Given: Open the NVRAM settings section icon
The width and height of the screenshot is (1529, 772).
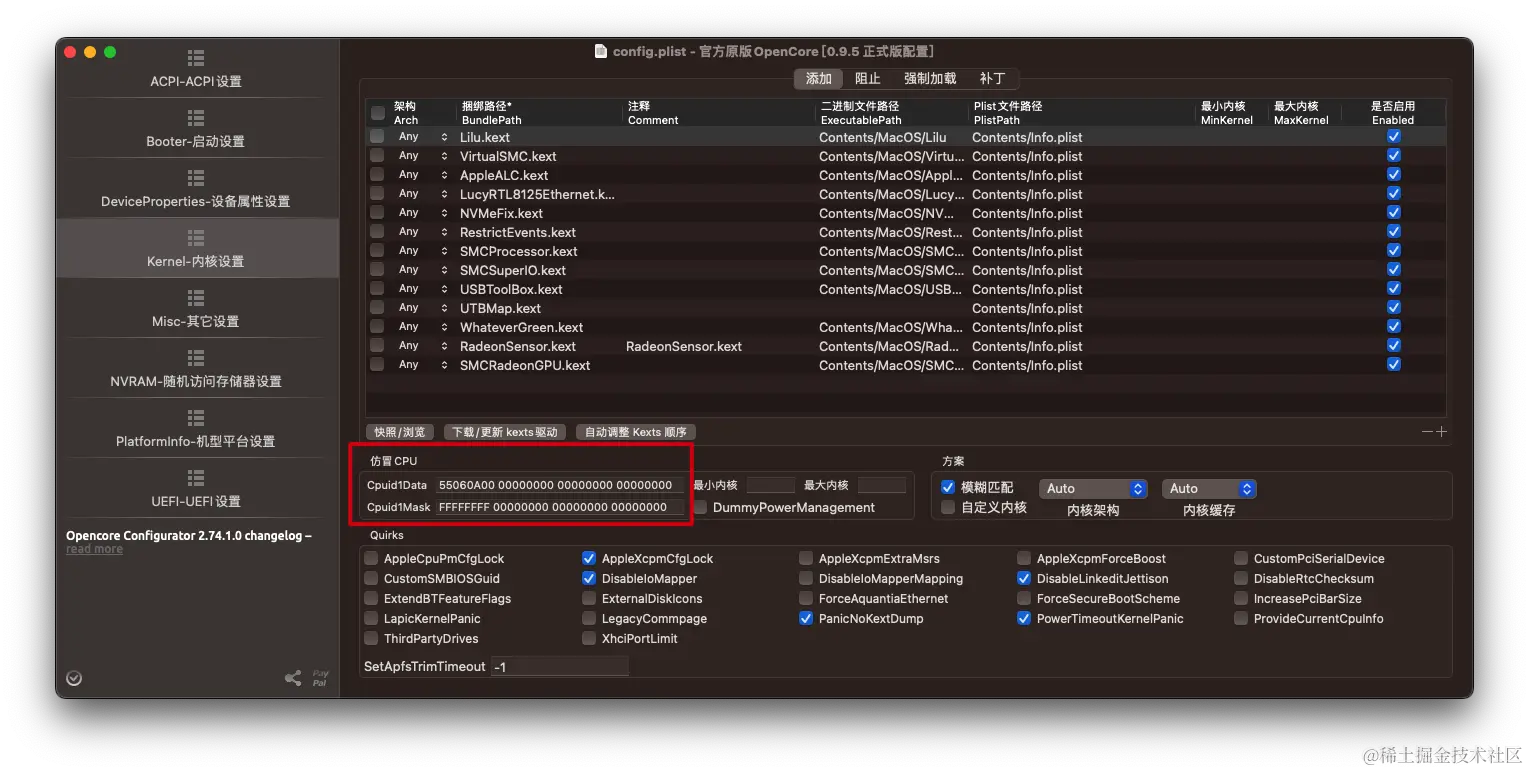Looking at the screenshot, I should click(x=196, y=358).
